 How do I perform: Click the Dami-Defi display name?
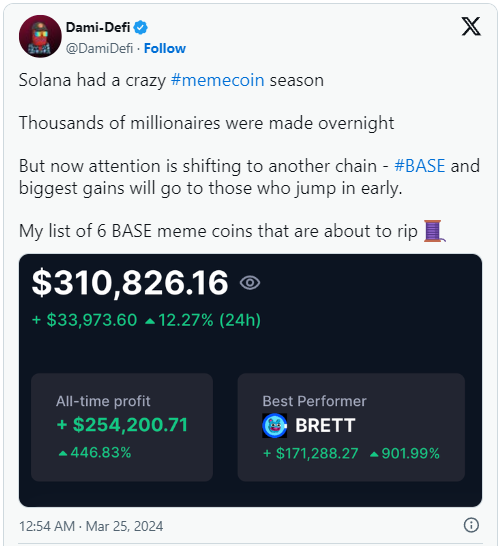click(x=98, y=27)
